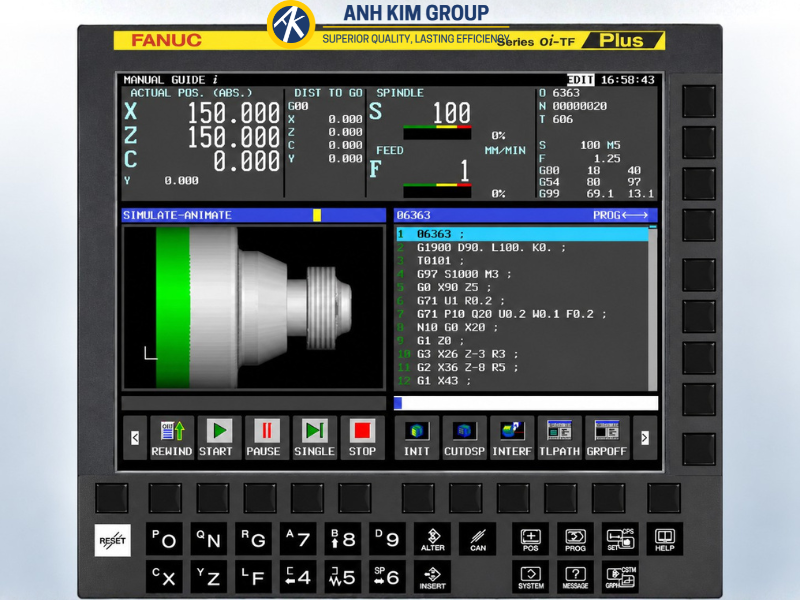Tap the N address key
This screenshot has height=600, width=800.
(209, 539)
